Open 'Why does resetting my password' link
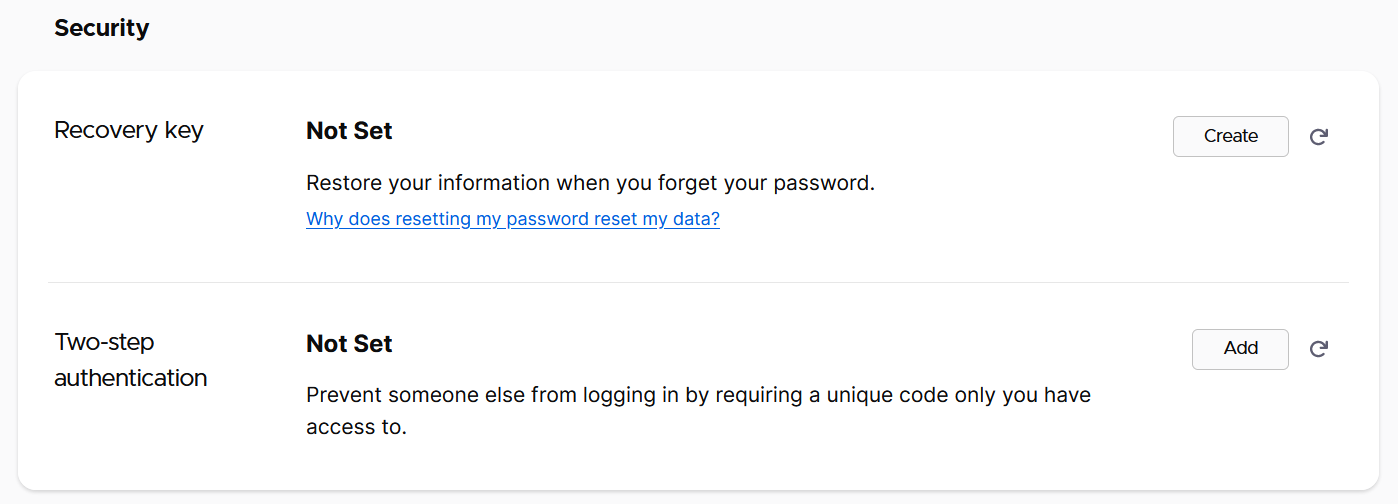1398x504 pixels. point(512,219)
